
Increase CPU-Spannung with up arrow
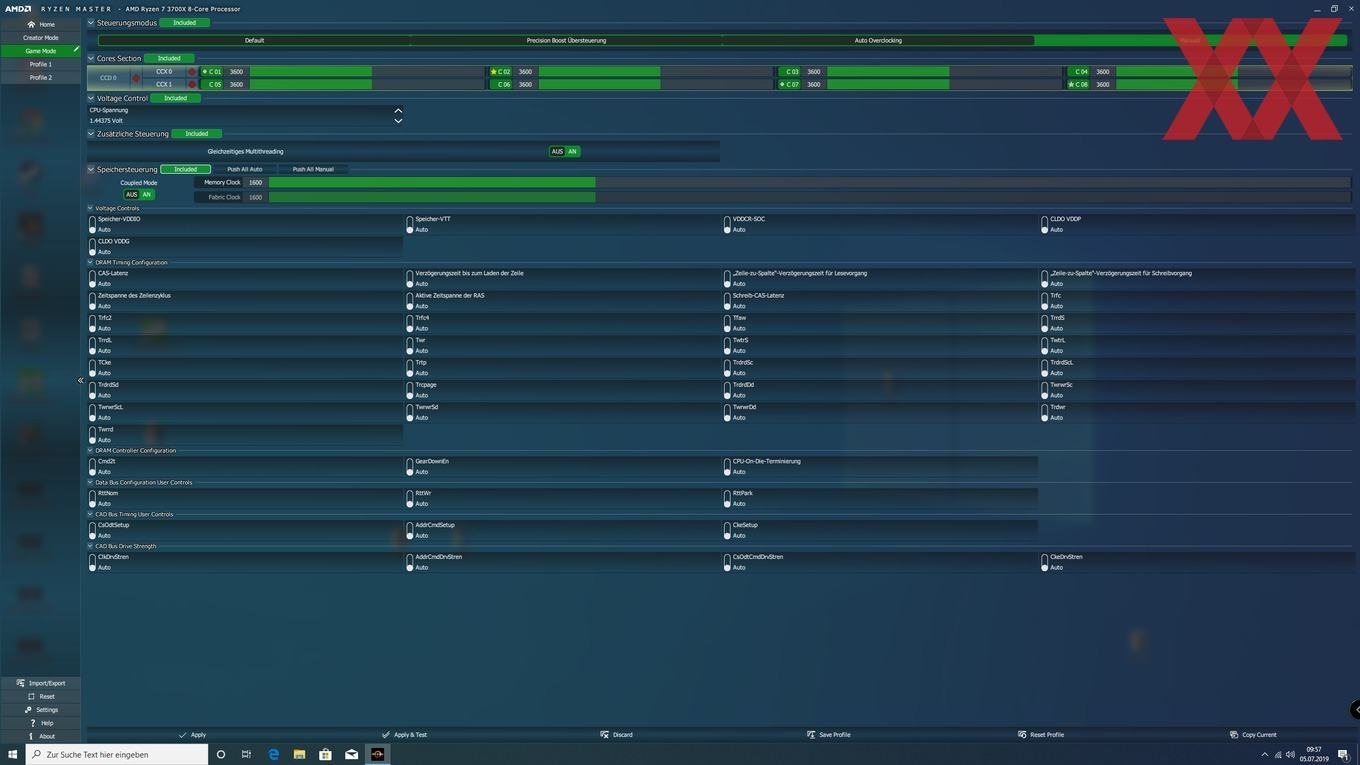tap(398, 110)
